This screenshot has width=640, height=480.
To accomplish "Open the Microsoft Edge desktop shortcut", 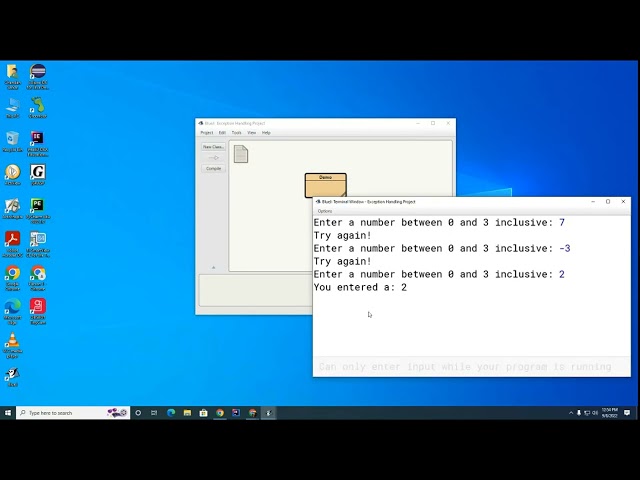I will 13,312.
